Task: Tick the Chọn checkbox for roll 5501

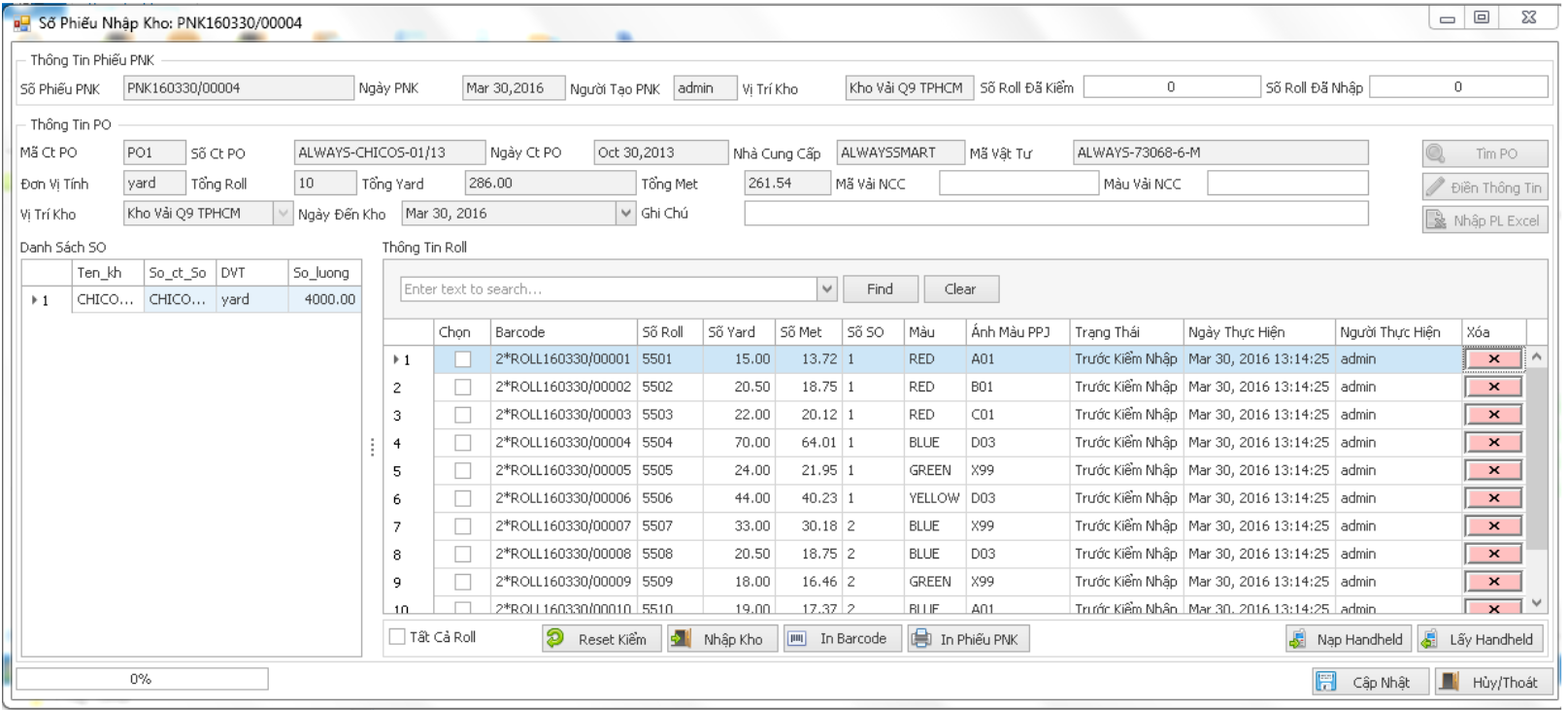Action: [x=463, y=359]
